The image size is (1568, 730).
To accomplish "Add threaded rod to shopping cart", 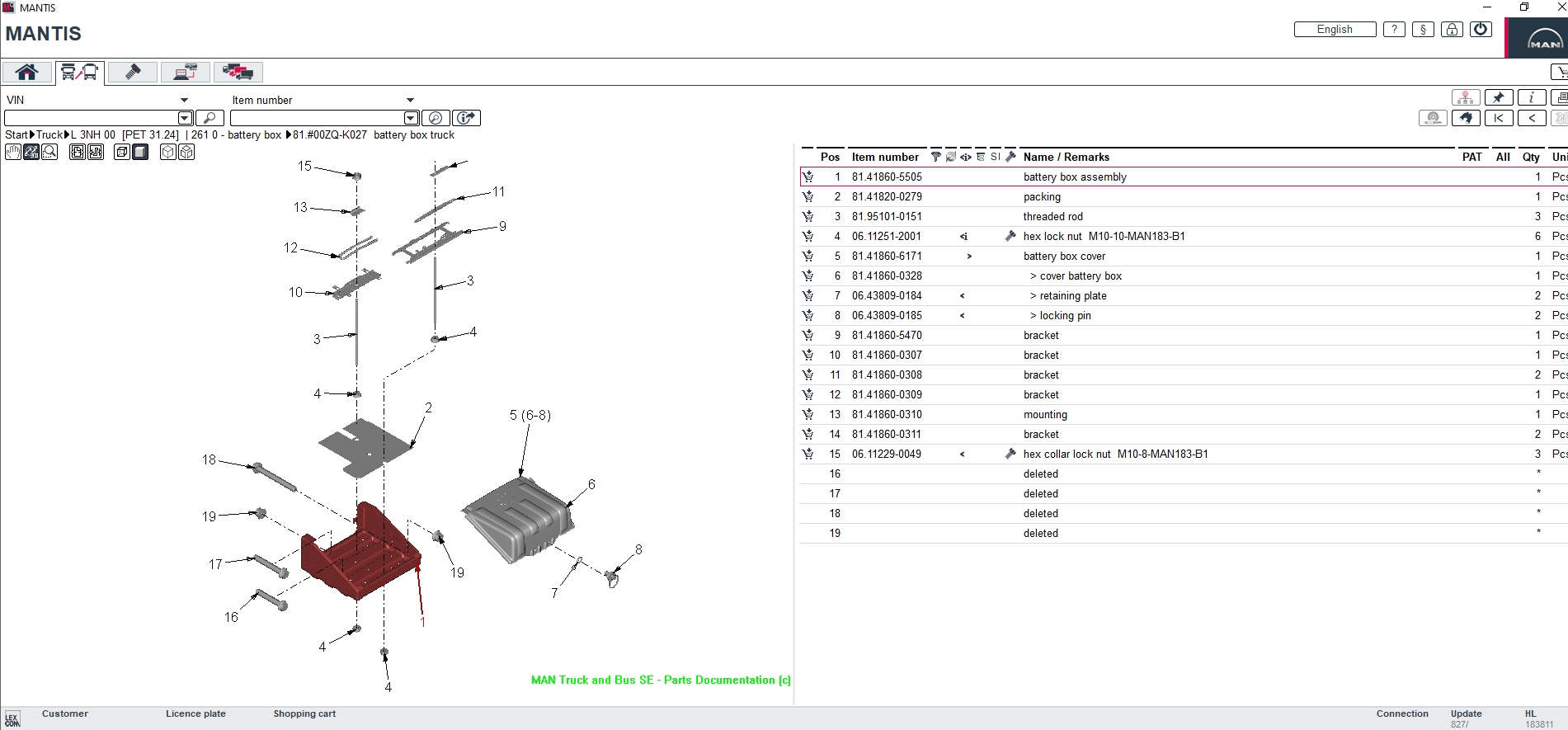I will (x=808, y=216).
